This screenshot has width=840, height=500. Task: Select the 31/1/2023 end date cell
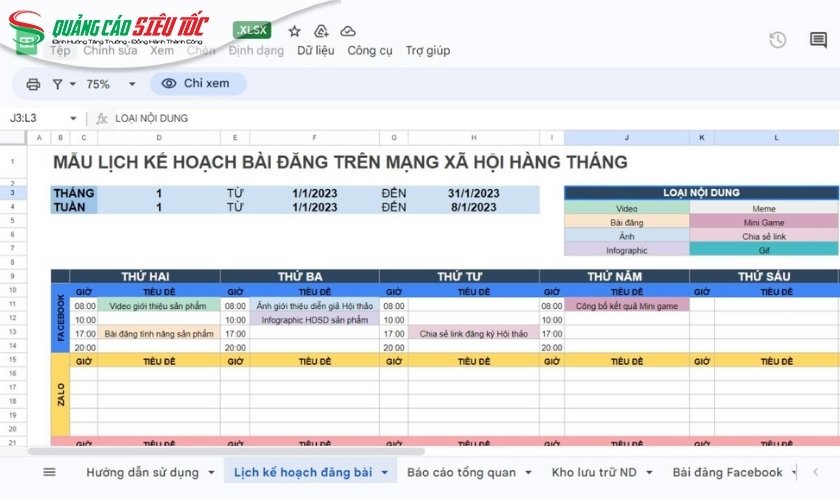474,193
